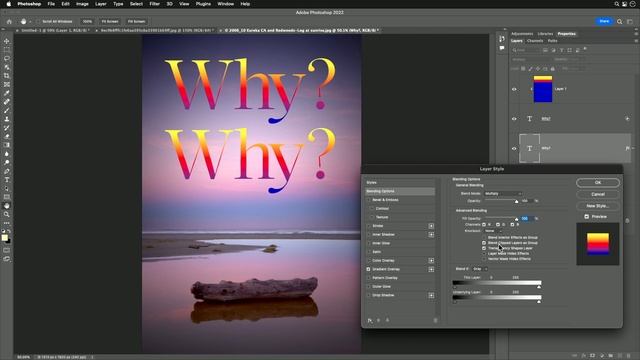Select the Spot Healing Brush tool
The width and height of the screenshot is (640, 360).
(x=7, y=102)
